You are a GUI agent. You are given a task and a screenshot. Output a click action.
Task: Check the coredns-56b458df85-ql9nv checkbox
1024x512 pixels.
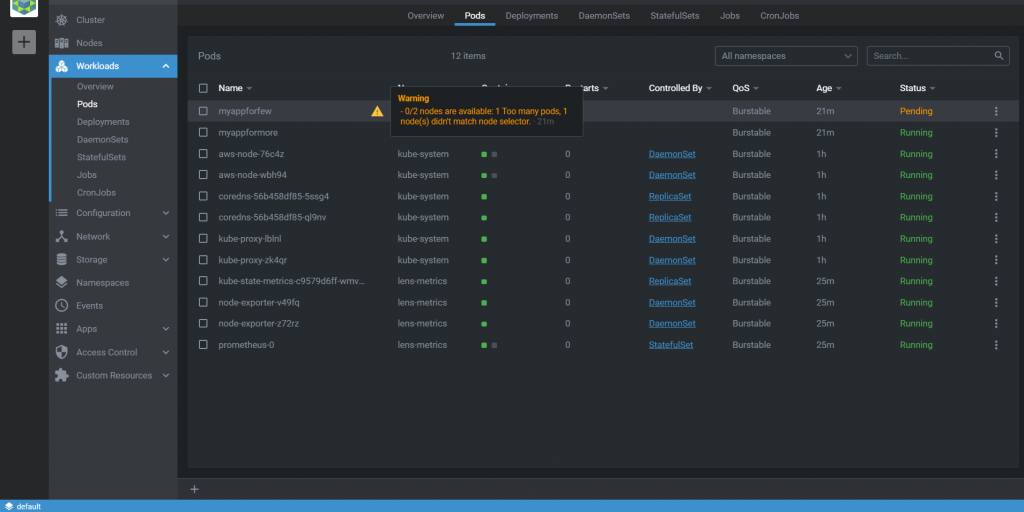[203, 217]
